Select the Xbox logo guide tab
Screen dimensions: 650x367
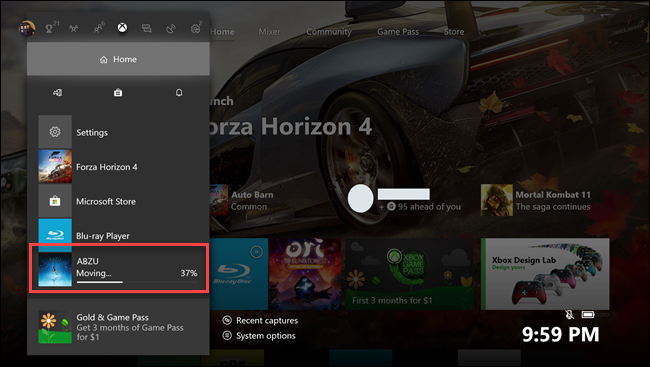pyautogui.click(x=122, y=28)
